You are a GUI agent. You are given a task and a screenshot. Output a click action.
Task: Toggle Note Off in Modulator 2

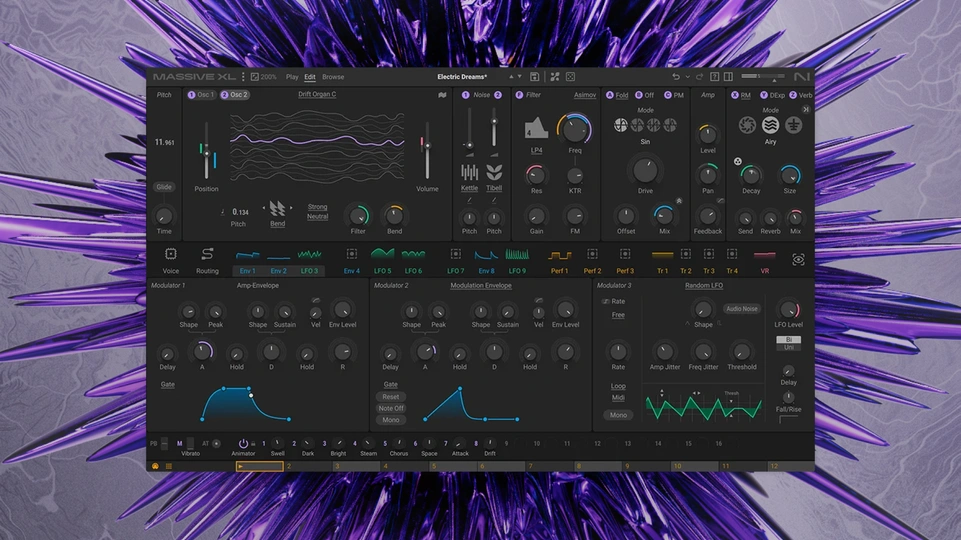pos(391,408)
